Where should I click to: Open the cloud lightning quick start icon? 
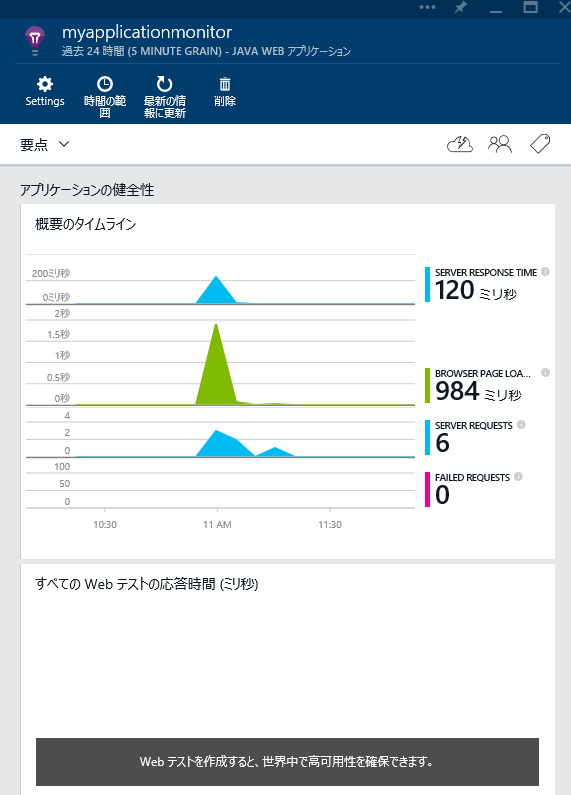[x=460, y=144]
